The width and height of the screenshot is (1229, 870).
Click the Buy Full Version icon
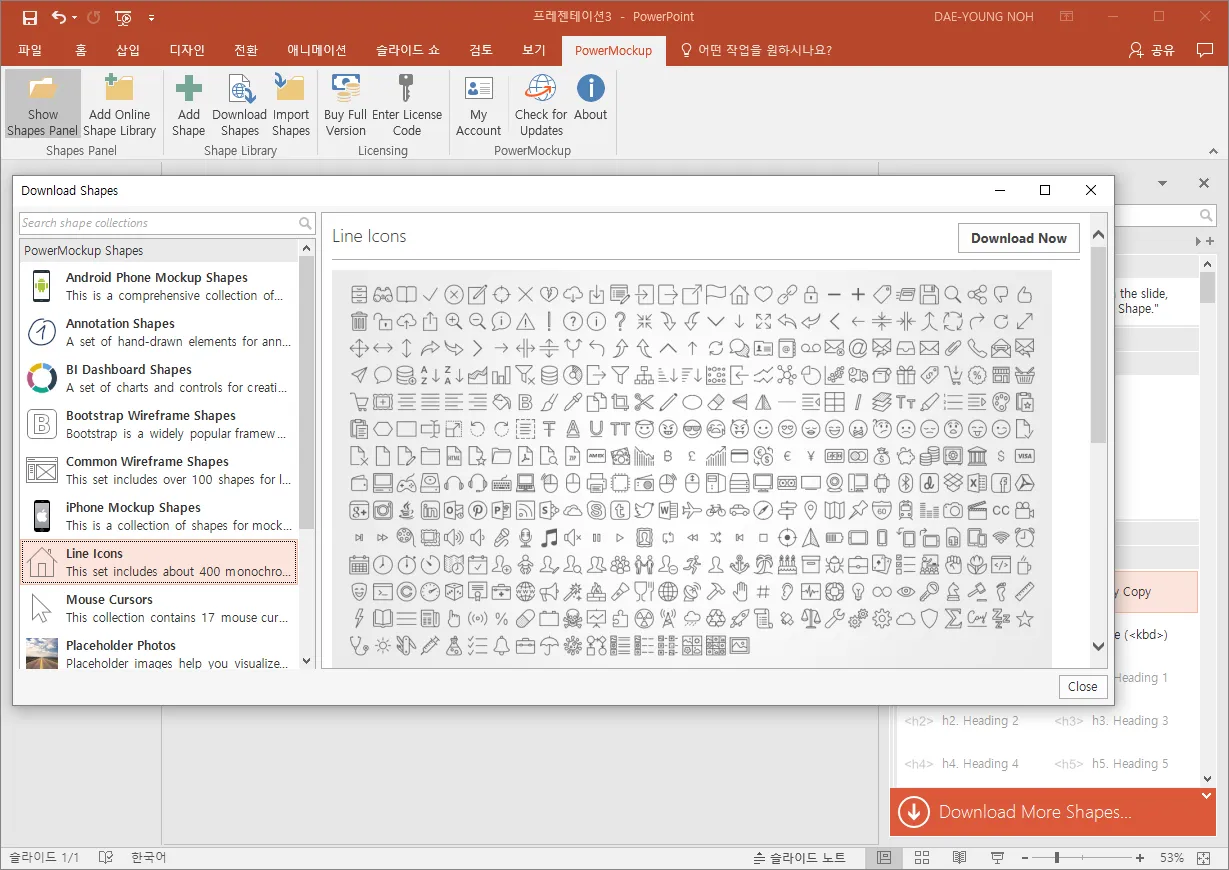point(345,105)
